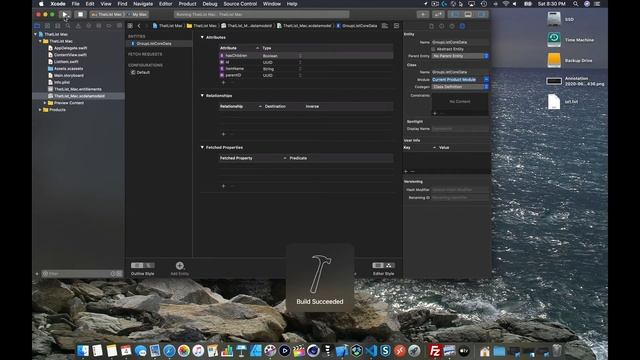Select the Default configuration
The image size is (640, 360).
143,72
